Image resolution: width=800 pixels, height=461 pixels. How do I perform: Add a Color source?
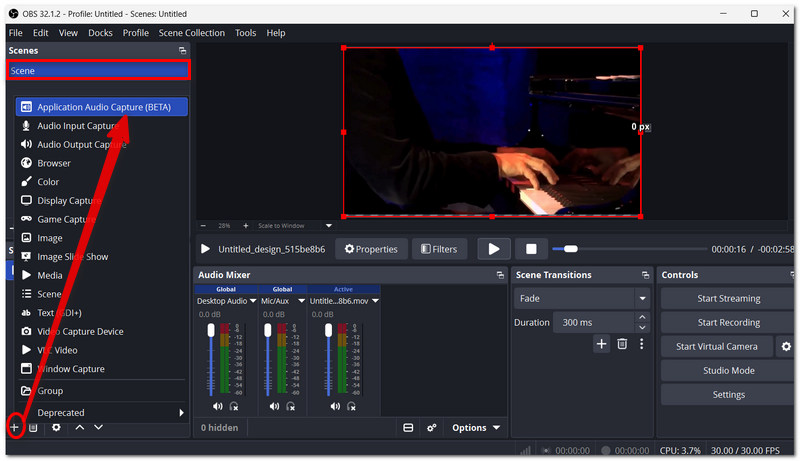[102, 182]
